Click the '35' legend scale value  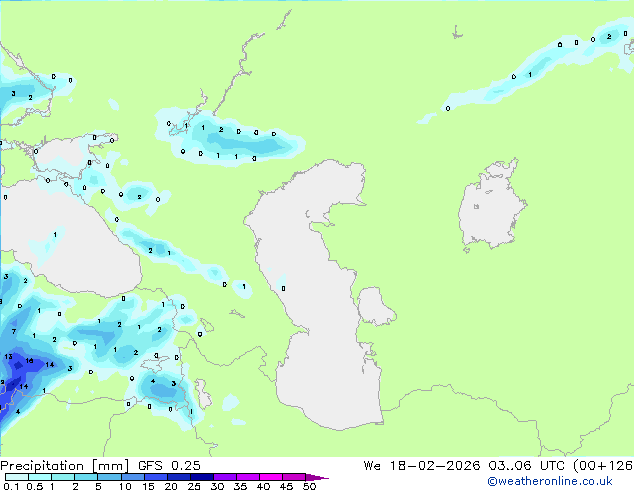click(240, 486)
